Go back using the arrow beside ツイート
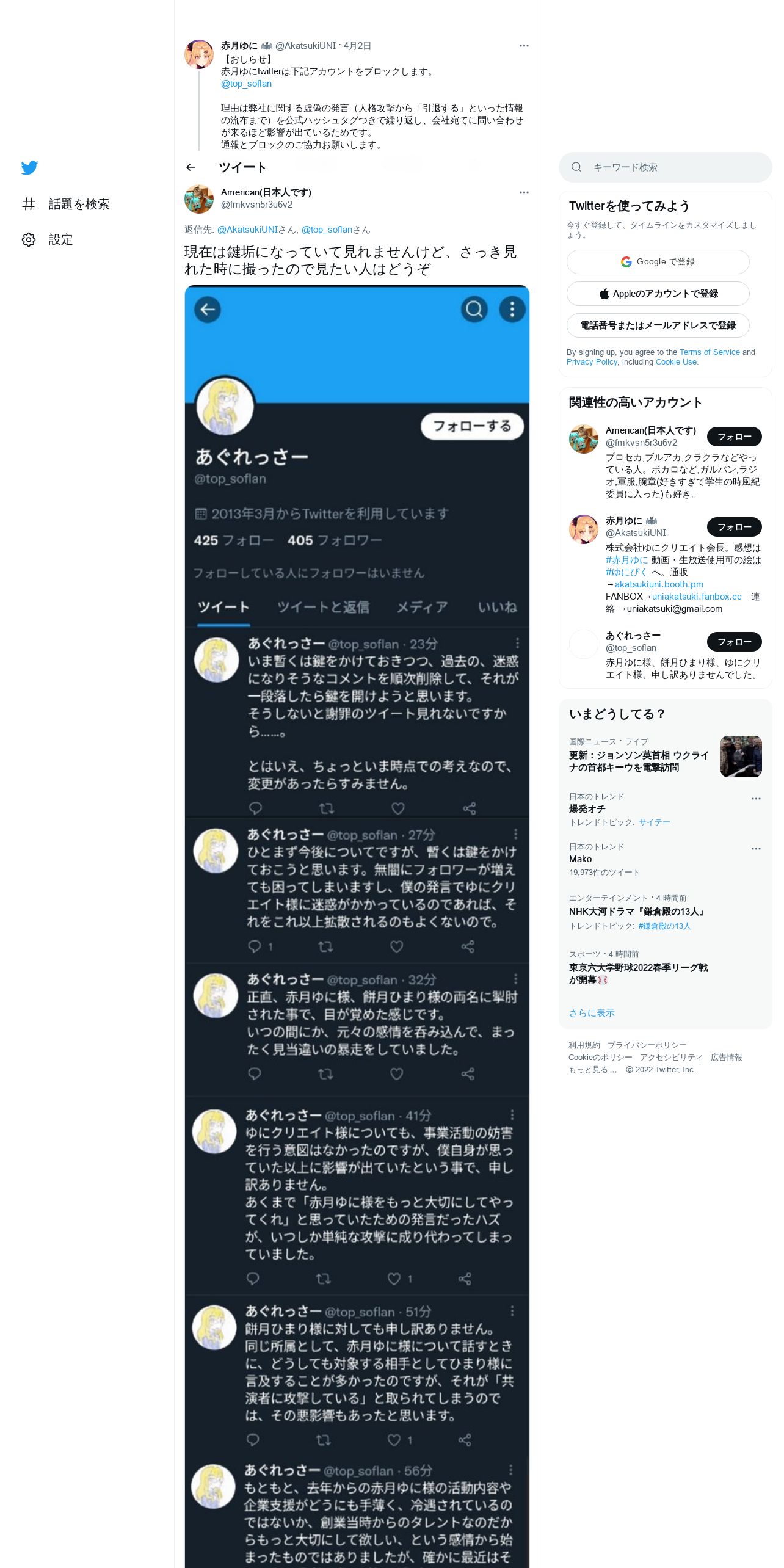Viewport: 784px width, 1568px height. pyautogui.click(x=191, y=167)
